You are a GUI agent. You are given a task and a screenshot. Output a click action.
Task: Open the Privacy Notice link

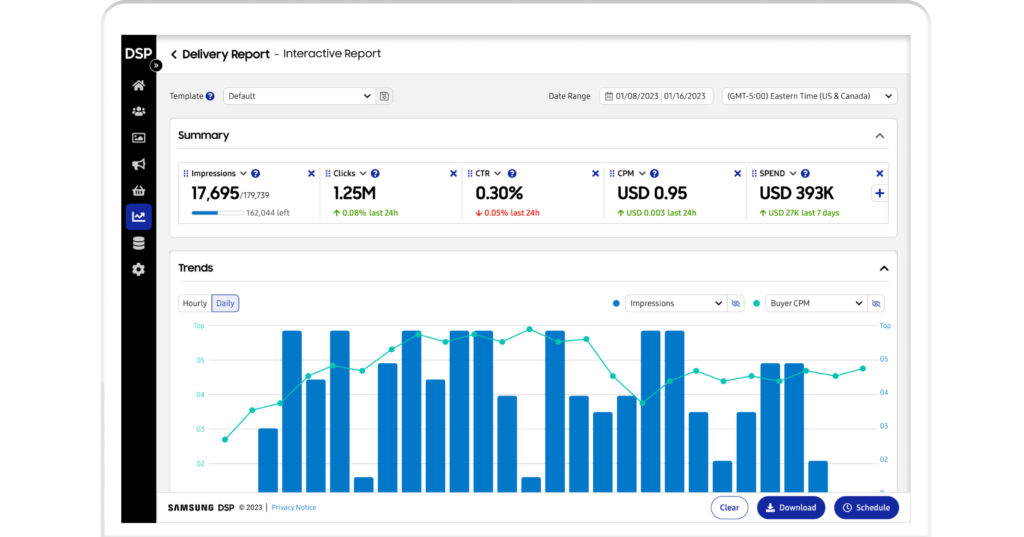[294, 508]
